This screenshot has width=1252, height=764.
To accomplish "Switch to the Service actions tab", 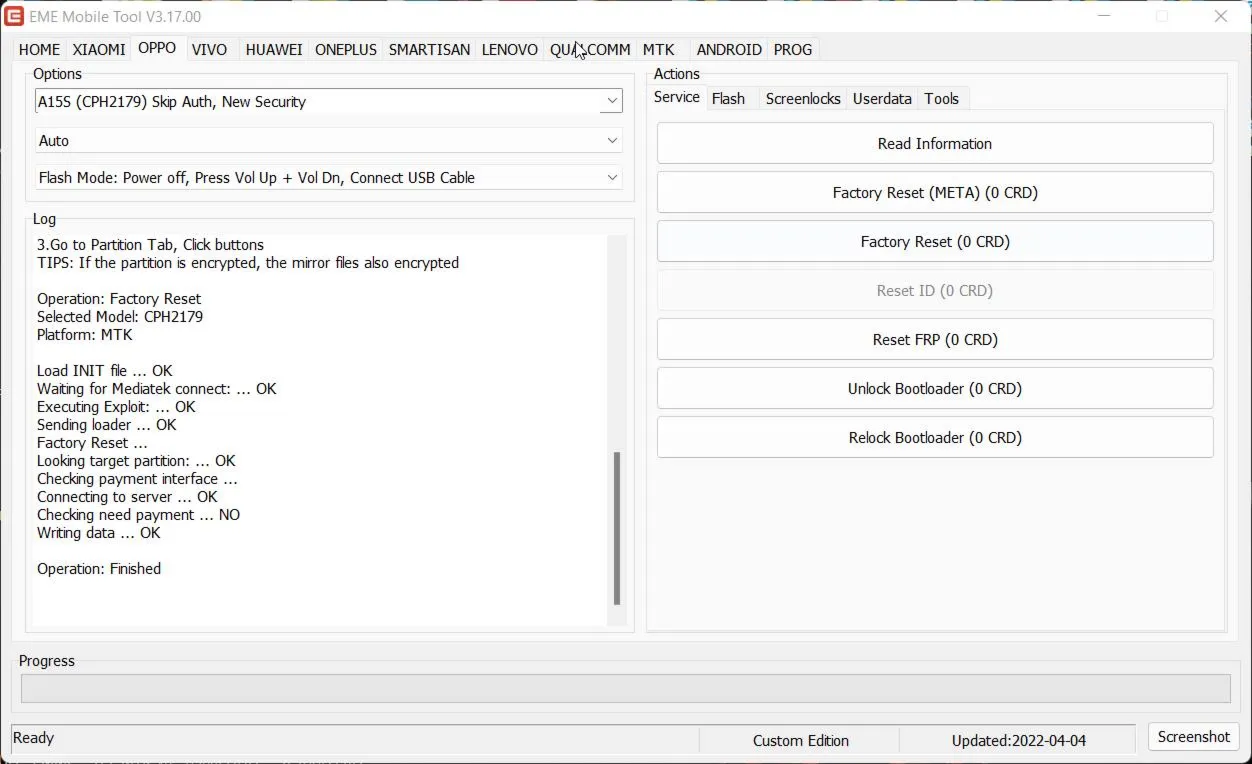I will coord(677,97).
